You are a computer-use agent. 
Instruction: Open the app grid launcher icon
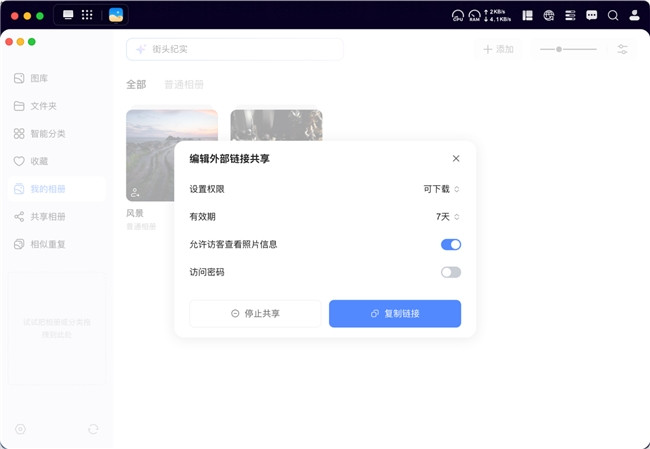pos(87,15)
